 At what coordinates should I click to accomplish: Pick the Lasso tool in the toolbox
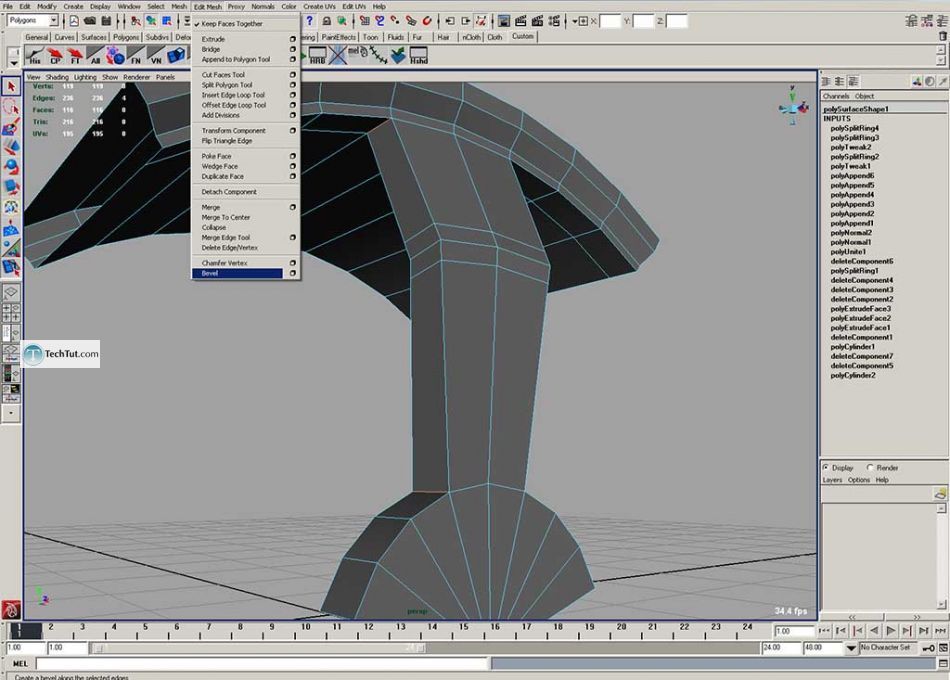[x=11, y=107]
